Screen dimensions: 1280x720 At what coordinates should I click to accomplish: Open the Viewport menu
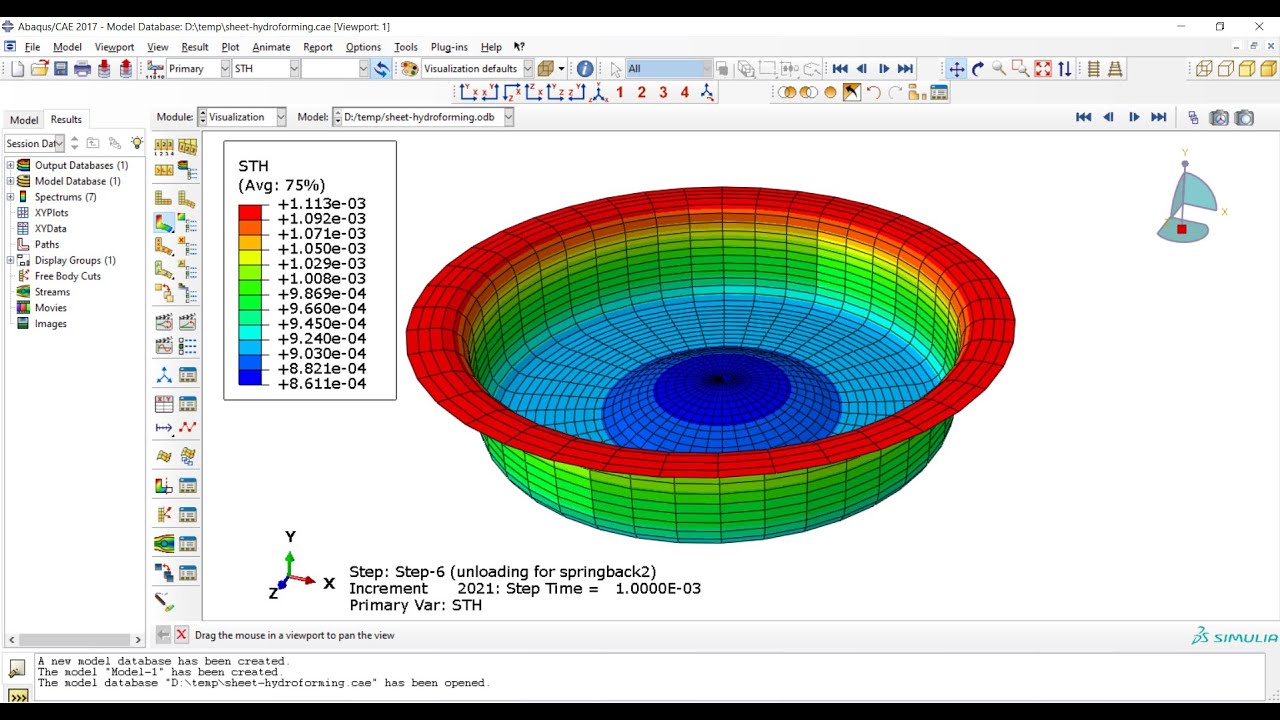(114, 47)
